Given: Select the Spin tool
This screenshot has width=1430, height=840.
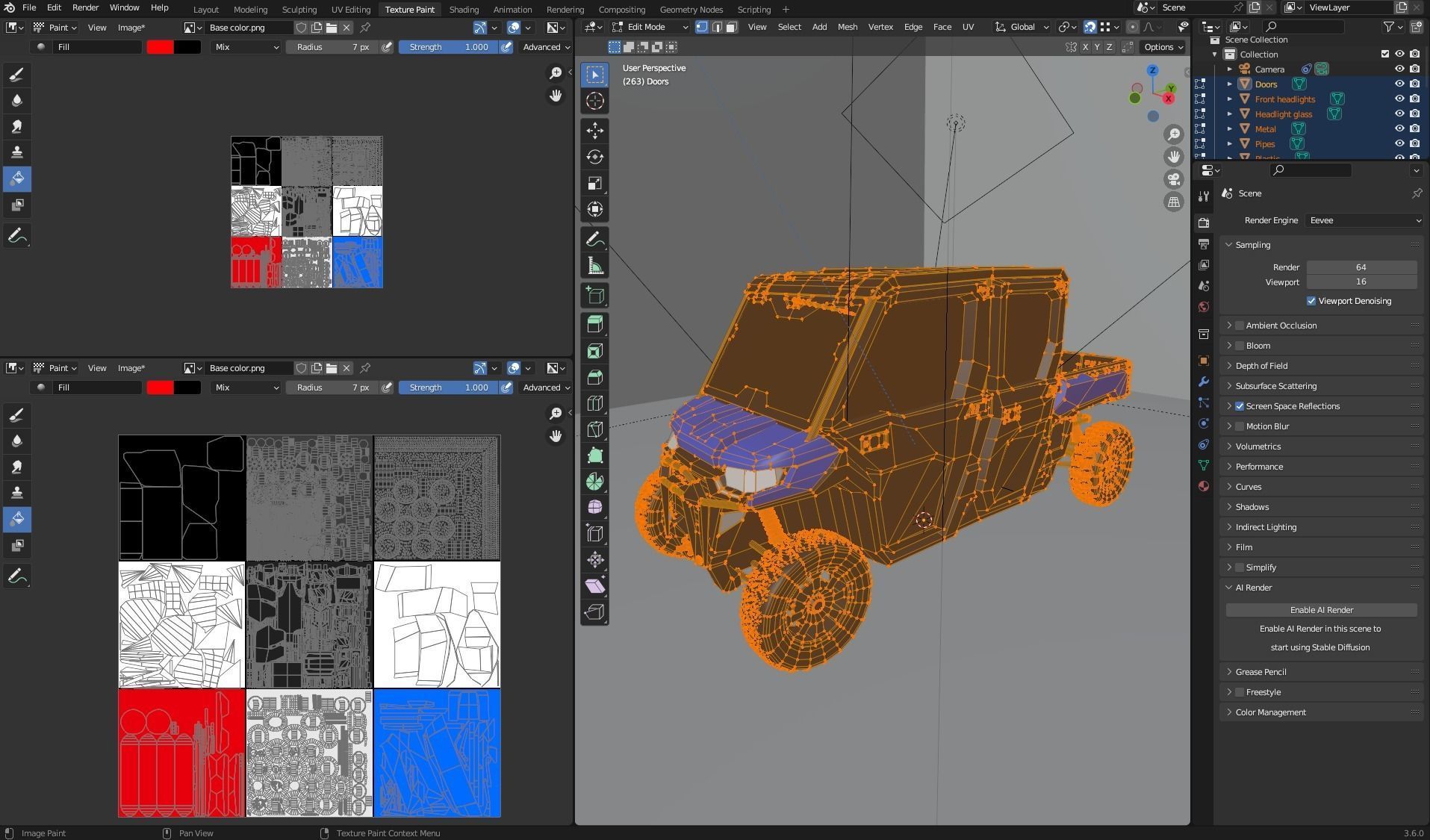Looking at the screenshot, I should (595, 482).
